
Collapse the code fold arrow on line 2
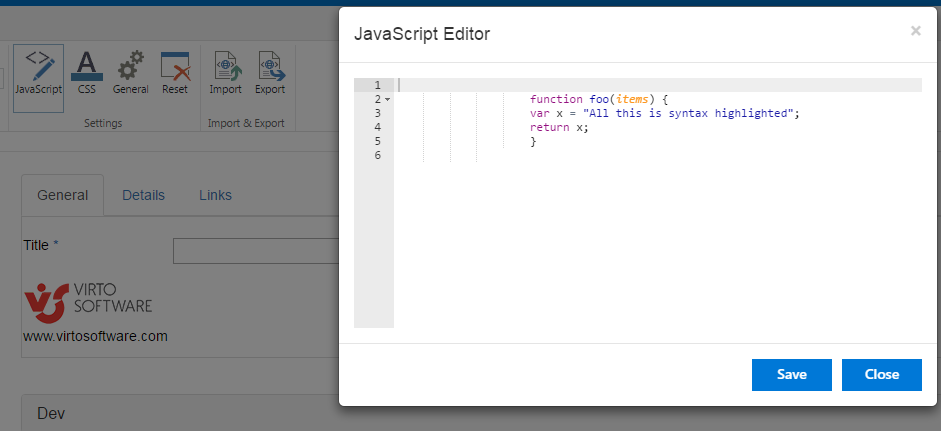(387, 99)
